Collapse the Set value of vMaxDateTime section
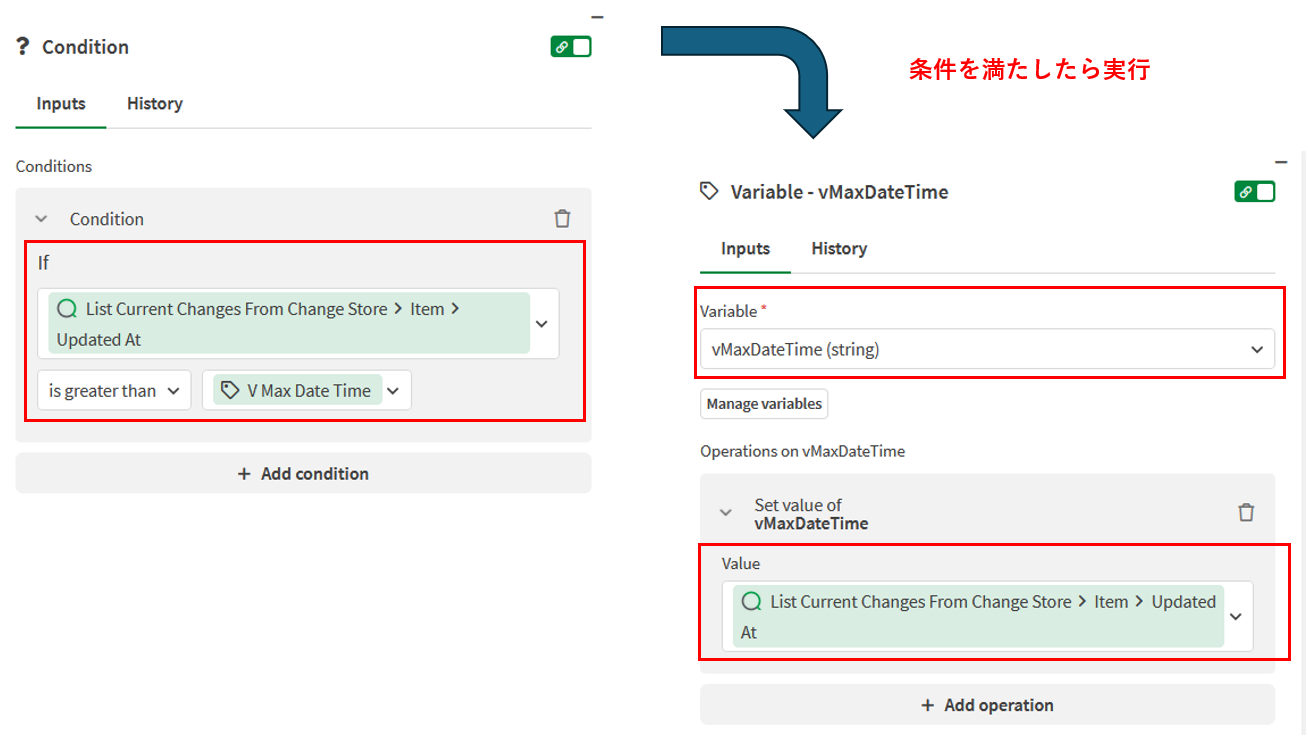This screenshot has width=1308, height=740. click(726, 513)
